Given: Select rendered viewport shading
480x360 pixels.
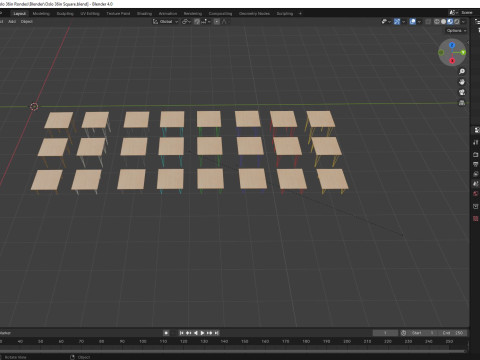Looking at the screenshot, I should click(457, 22).
